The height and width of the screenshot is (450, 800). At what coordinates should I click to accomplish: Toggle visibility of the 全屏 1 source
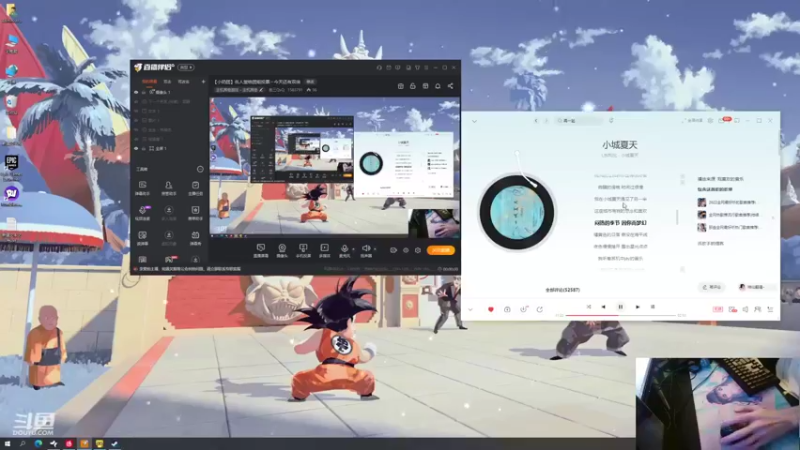136,148
